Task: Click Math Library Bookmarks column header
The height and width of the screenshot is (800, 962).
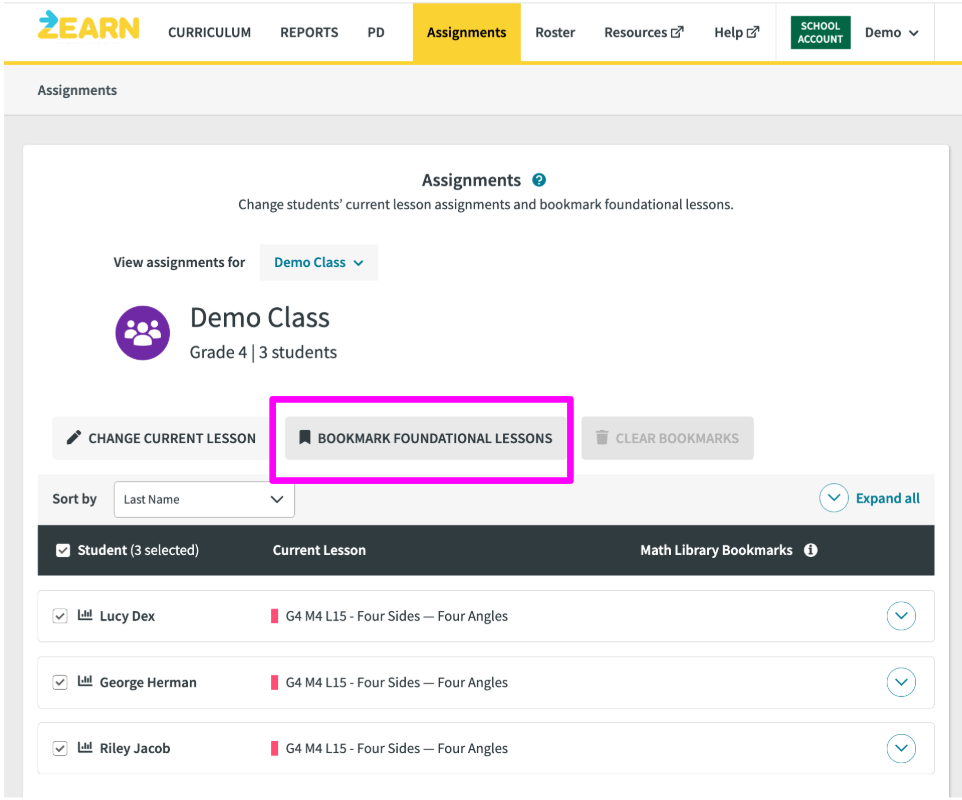Action: [716, 550]
